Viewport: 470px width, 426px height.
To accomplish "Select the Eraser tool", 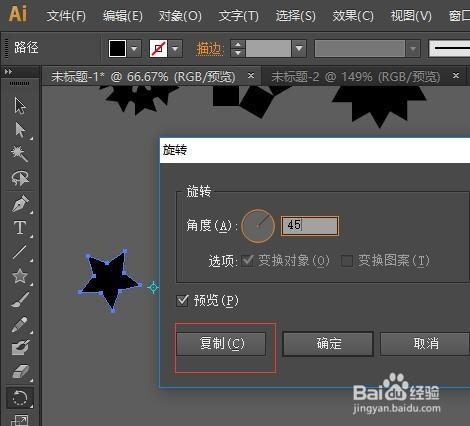I will 20,371.
